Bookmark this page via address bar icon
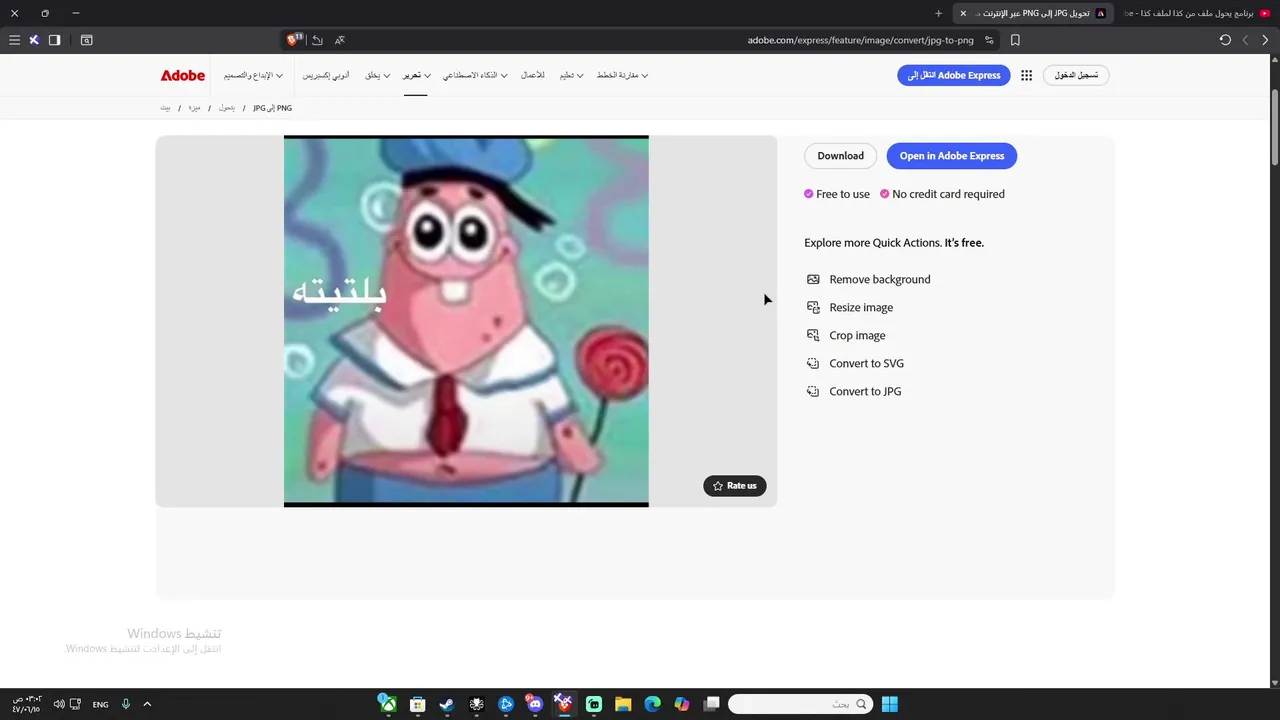The image size is (1280, 720). (1015, 40)
